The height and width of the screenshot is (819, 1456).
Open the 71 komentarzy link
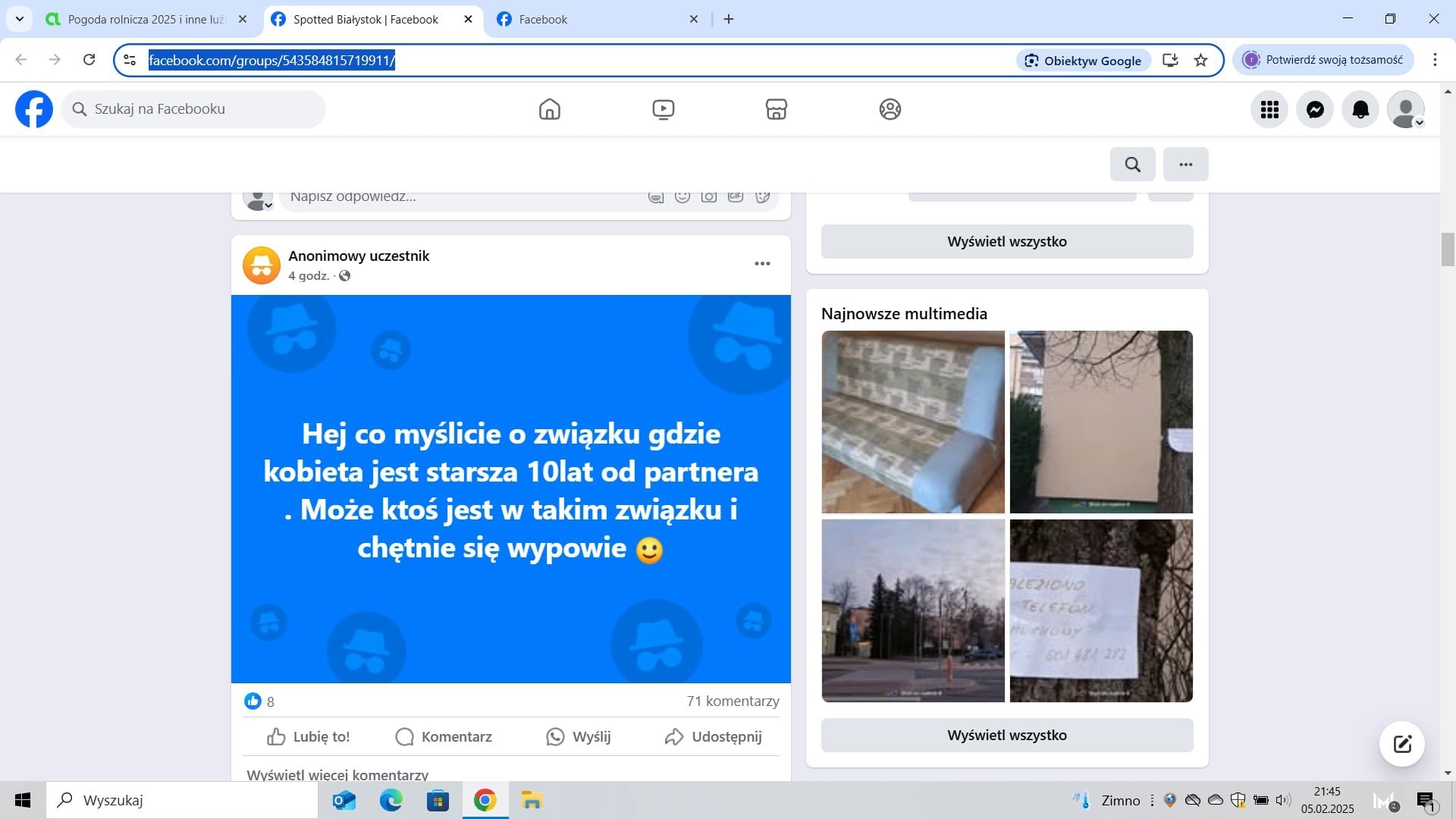click(733, 701)
